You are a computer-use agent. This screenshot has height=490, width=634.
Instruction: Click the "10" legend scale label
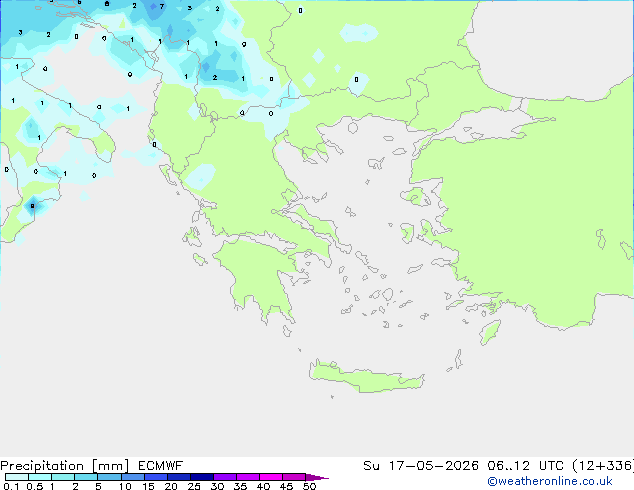[x=125, y=486]
